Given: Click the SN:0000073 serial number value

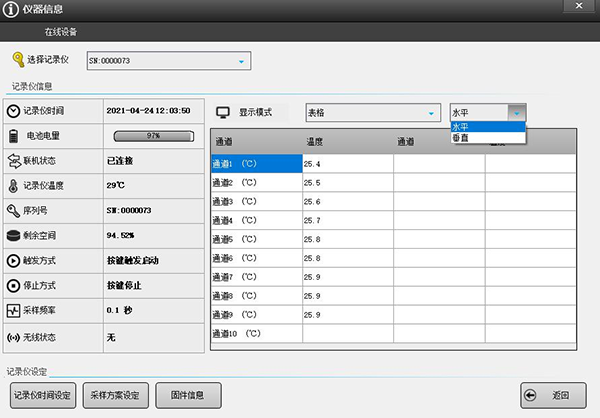Looking at the screenshot, I should (129, 211).
